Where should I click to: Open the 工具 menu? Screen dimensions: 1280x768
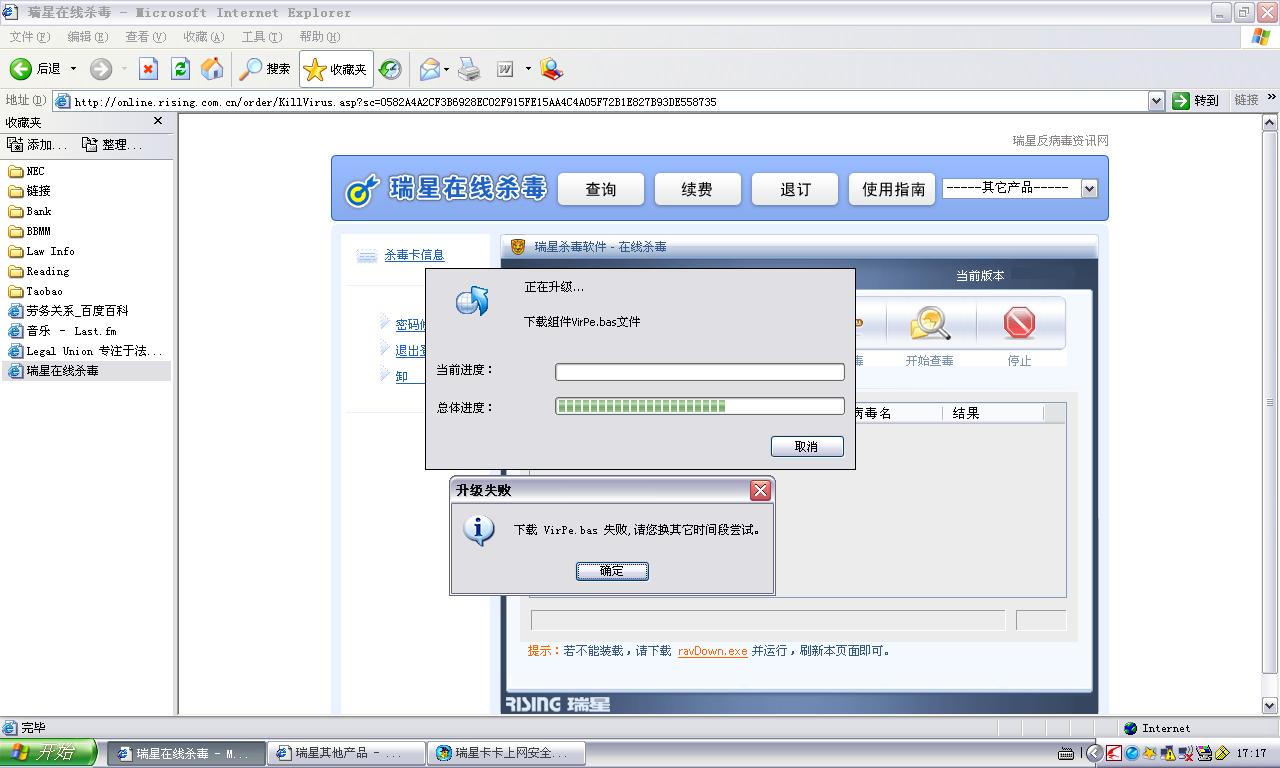click(x=261, y=37)
